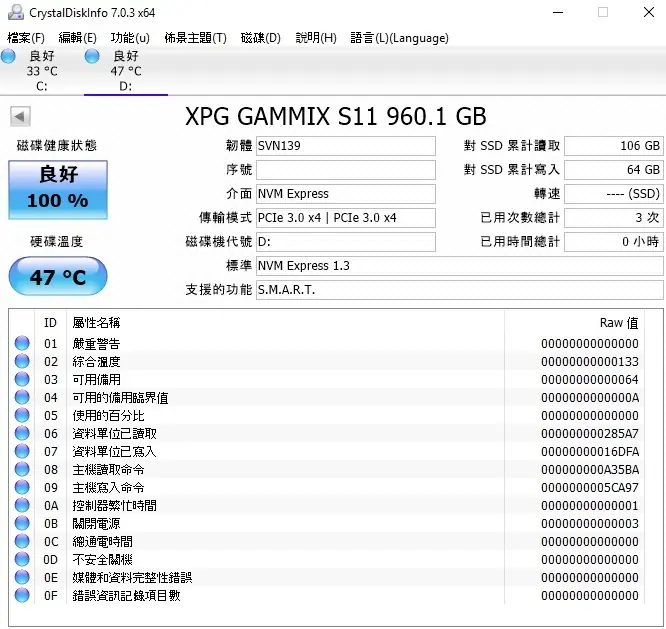
Task: Click status orb of attribute 0E 媒體和資料完整性錯誤
Action: point(22,577)
